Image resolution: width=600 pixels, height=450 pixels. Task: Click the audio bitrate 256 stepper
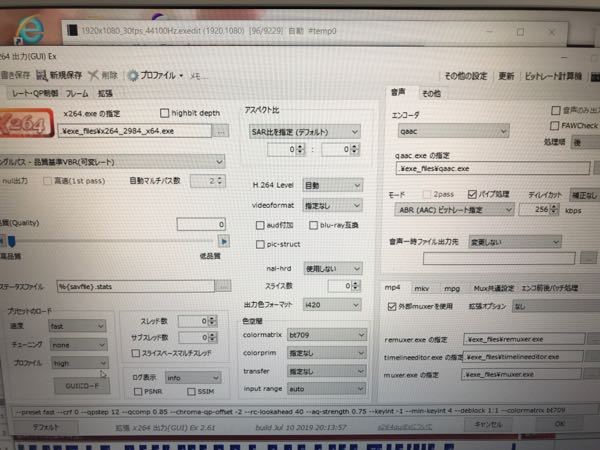coord(554,210)
